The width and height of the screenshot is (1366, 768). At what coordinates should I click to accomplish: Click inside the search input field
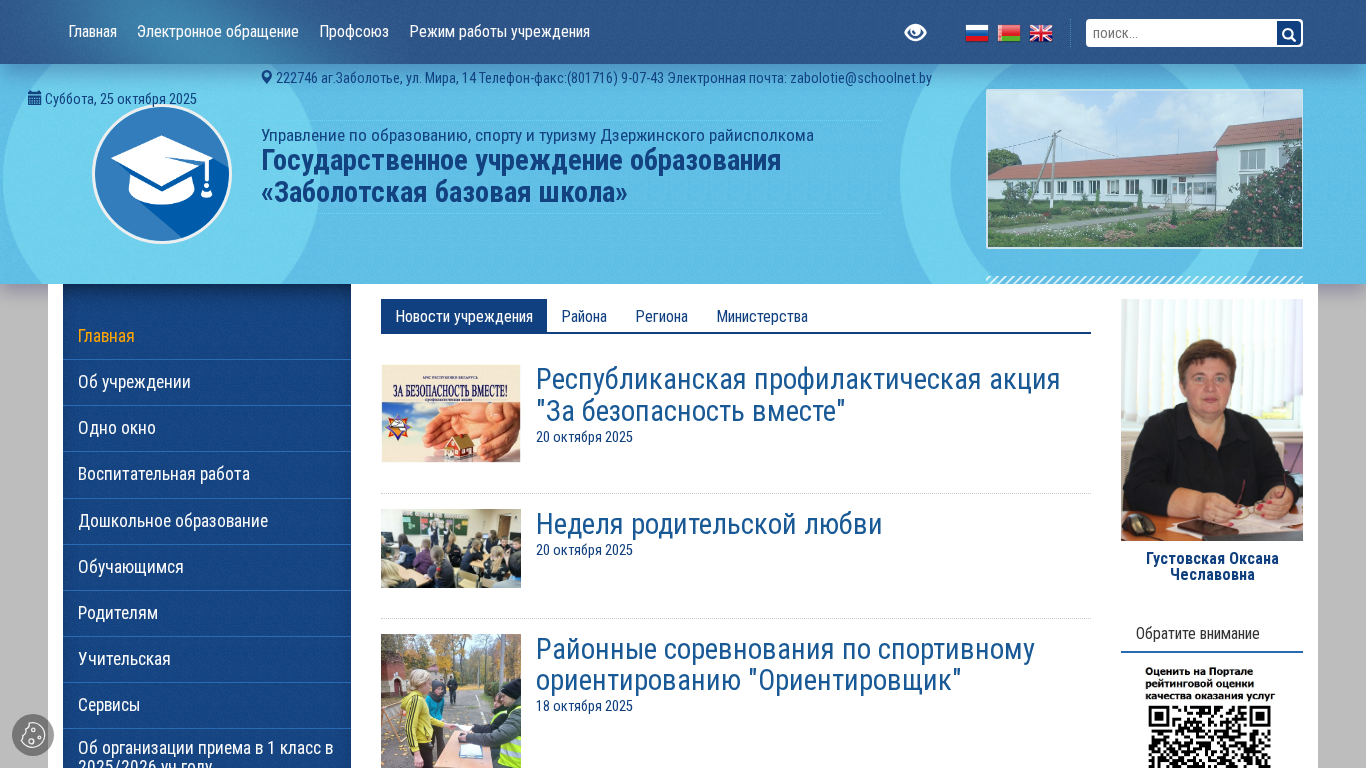point(1180,34)
